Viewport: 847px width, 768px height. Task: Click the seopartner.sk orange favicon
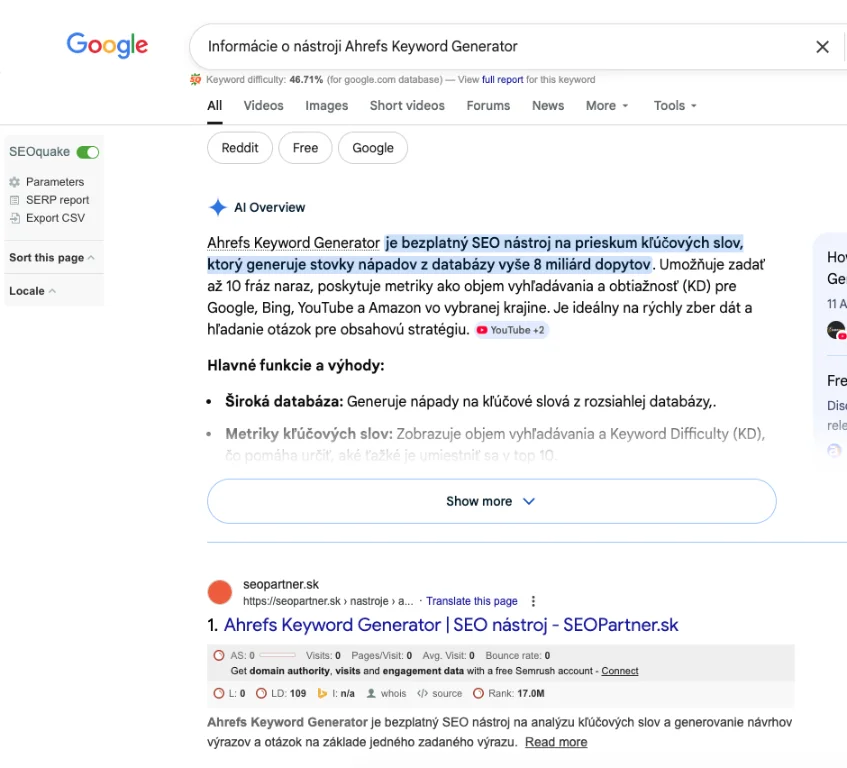220,592
